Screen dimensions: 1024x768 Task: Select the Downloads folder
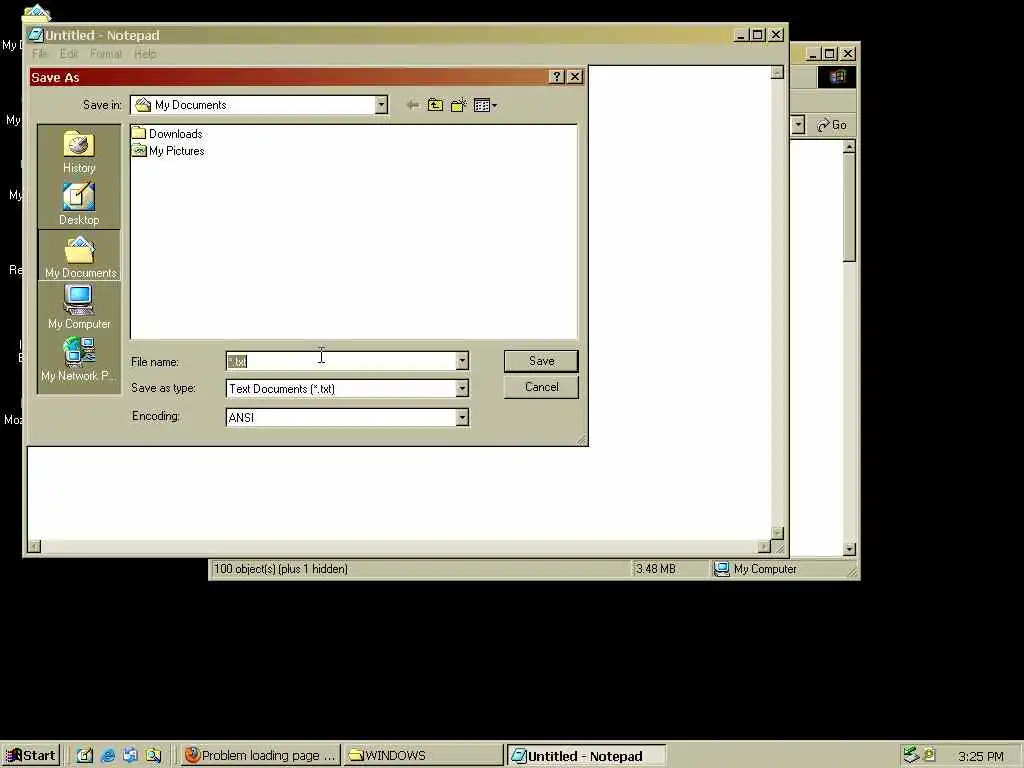tap(167, 134)
